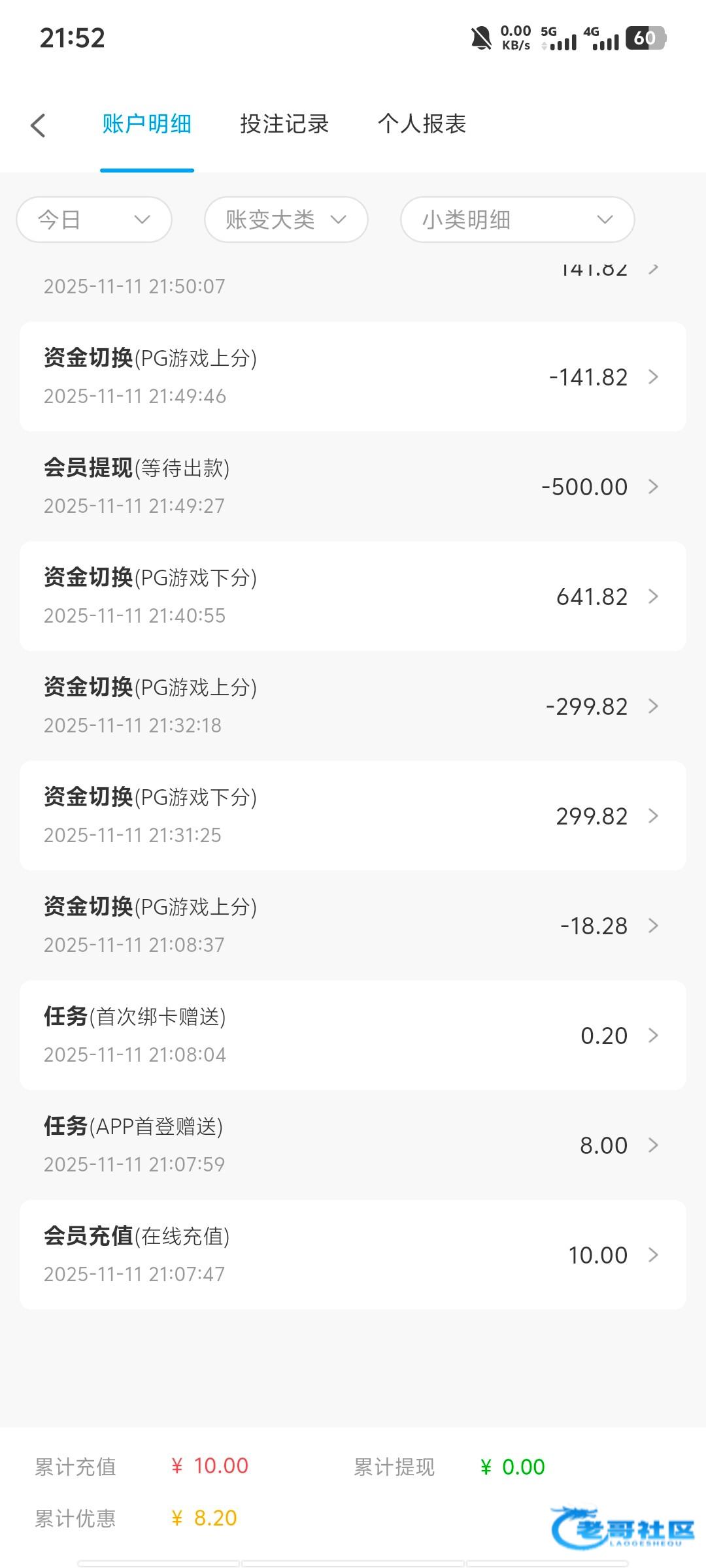
Task: Tap the muted notification bell icon
Action: pos(481,39)
